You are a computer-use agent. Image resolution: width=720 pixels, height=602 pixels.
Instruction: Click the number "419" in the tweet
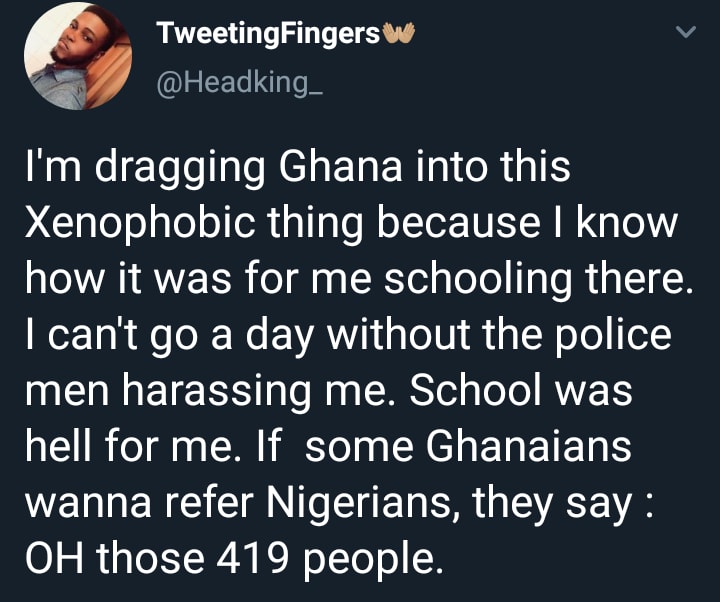pyautogui.click(x=253, y=557)
